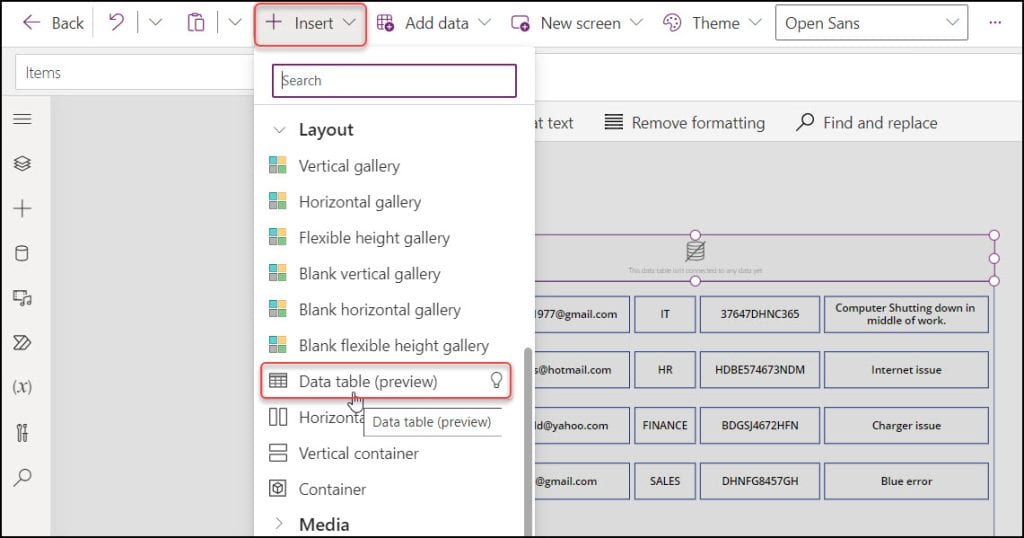Open the Data cylinder icon in sidebar
Image resolution: width=1024 pixels, height=538 pixels.
(x=22, y=253)
